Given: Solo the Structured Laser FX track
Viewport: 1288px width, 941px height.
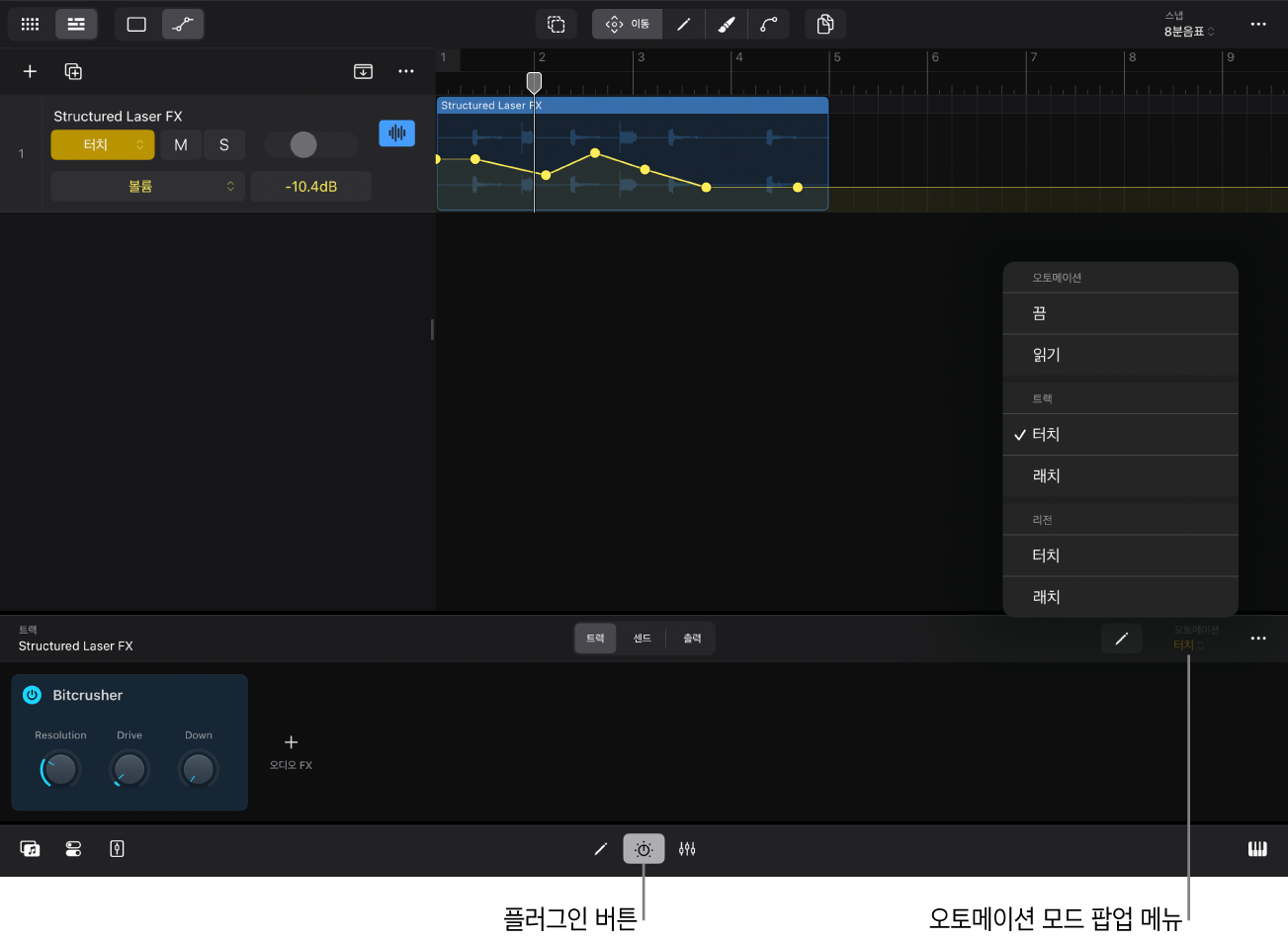Looking at the screenshot, I should [x=224, y=145].
